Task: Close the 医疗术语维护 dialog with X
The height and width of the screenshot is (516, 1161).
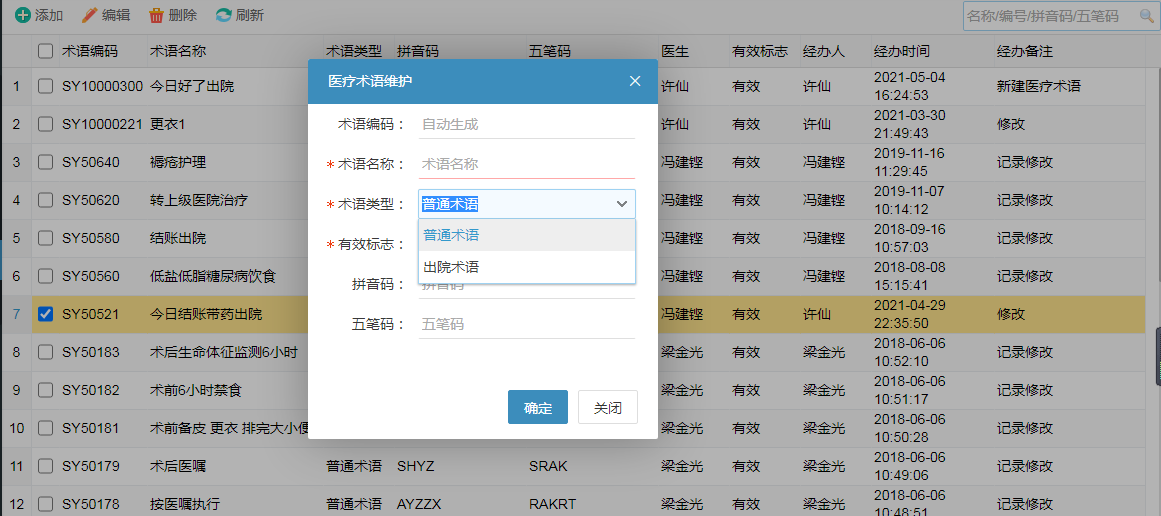Action: [x=635, y=81]
